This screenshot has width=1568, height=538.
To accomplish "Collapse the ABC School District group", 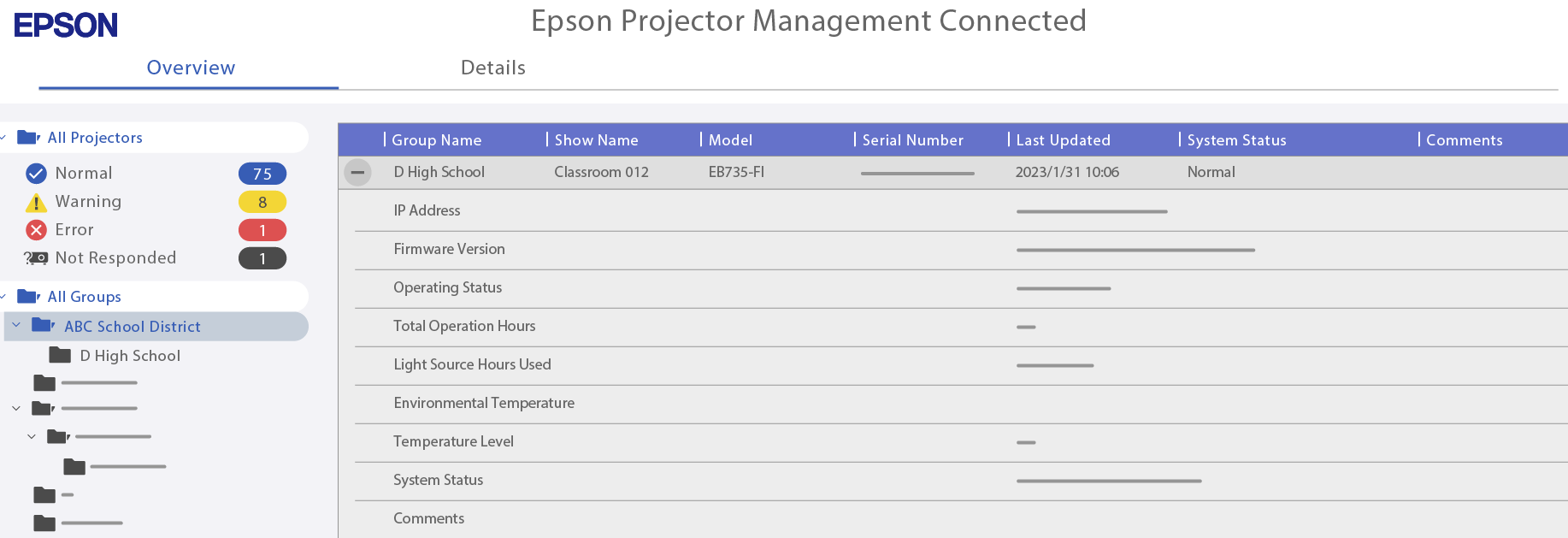I will (x=16, y=326).
